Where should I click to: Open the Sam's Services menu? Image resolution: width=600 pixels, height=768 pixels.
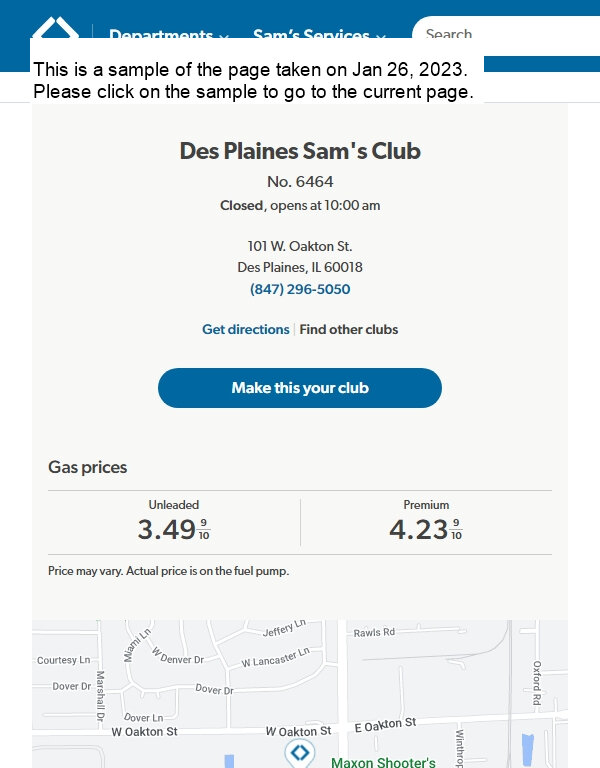[x=311, y=34]
